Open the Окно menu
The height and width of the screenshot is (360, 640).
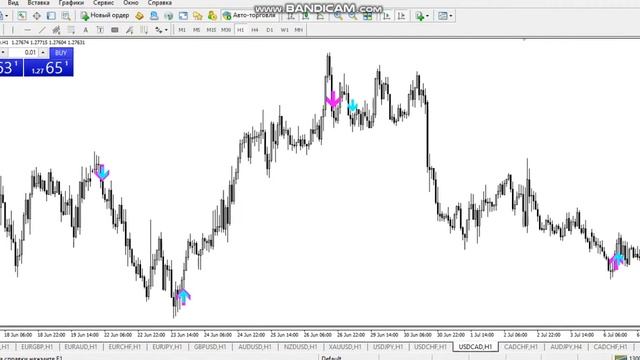(x=131, y=3)
